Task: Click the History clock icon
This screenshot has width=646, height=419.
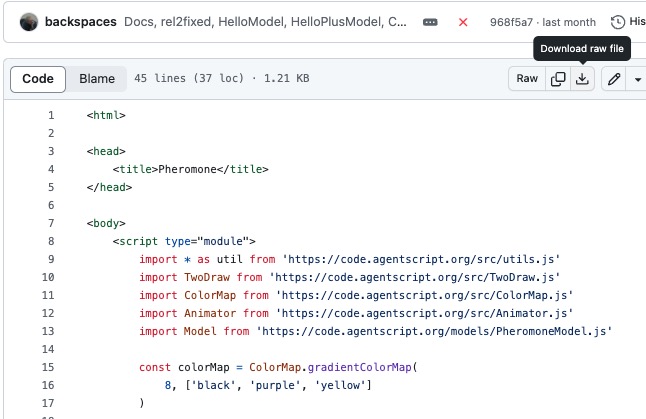Action: (618, 21)
